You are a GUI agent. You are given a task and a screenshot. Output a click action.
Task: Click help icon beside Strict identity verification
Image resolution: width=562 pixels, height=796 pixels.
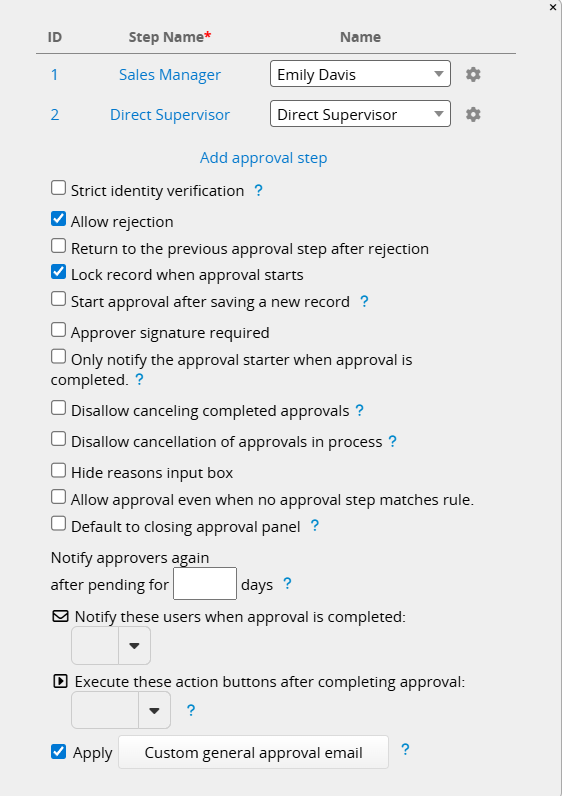point(258,190)
